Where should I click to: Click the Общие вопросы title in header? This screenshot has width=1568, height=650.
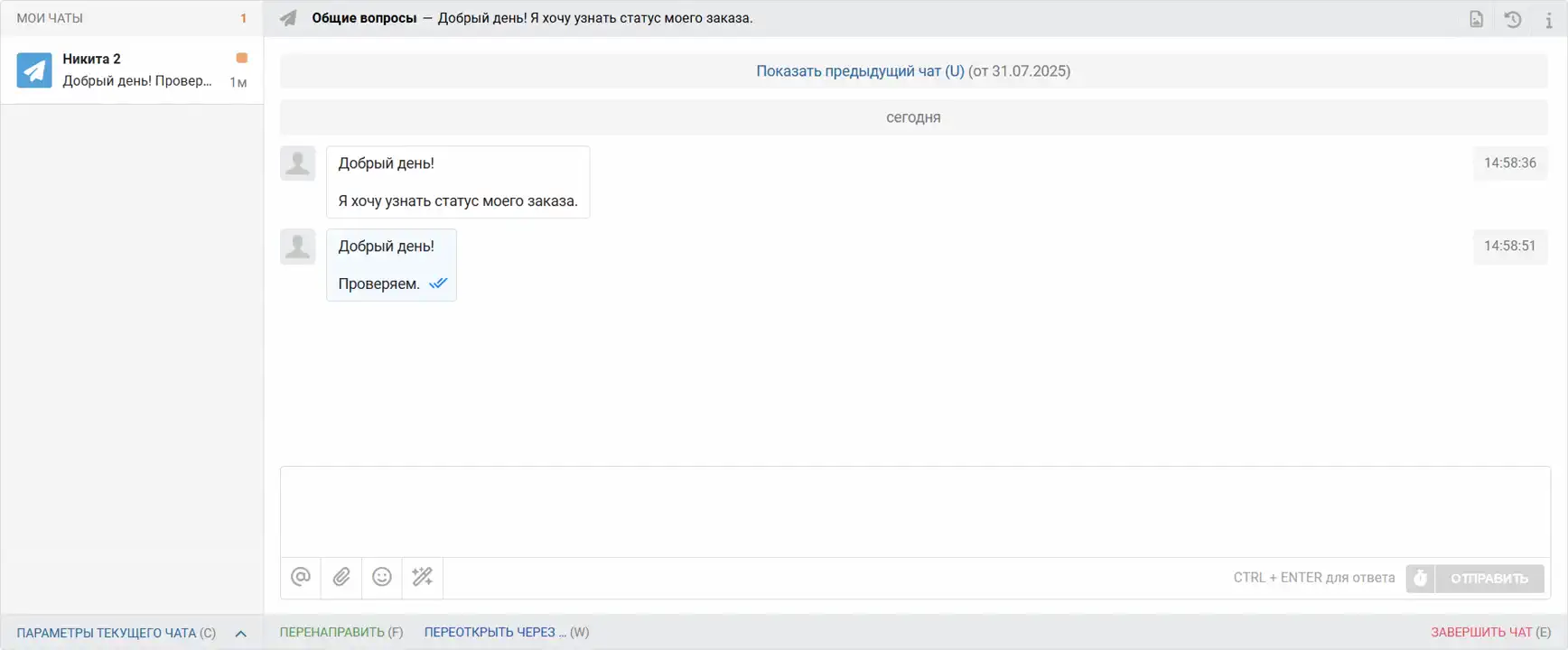pyautogui.click(x=364, y=18)
